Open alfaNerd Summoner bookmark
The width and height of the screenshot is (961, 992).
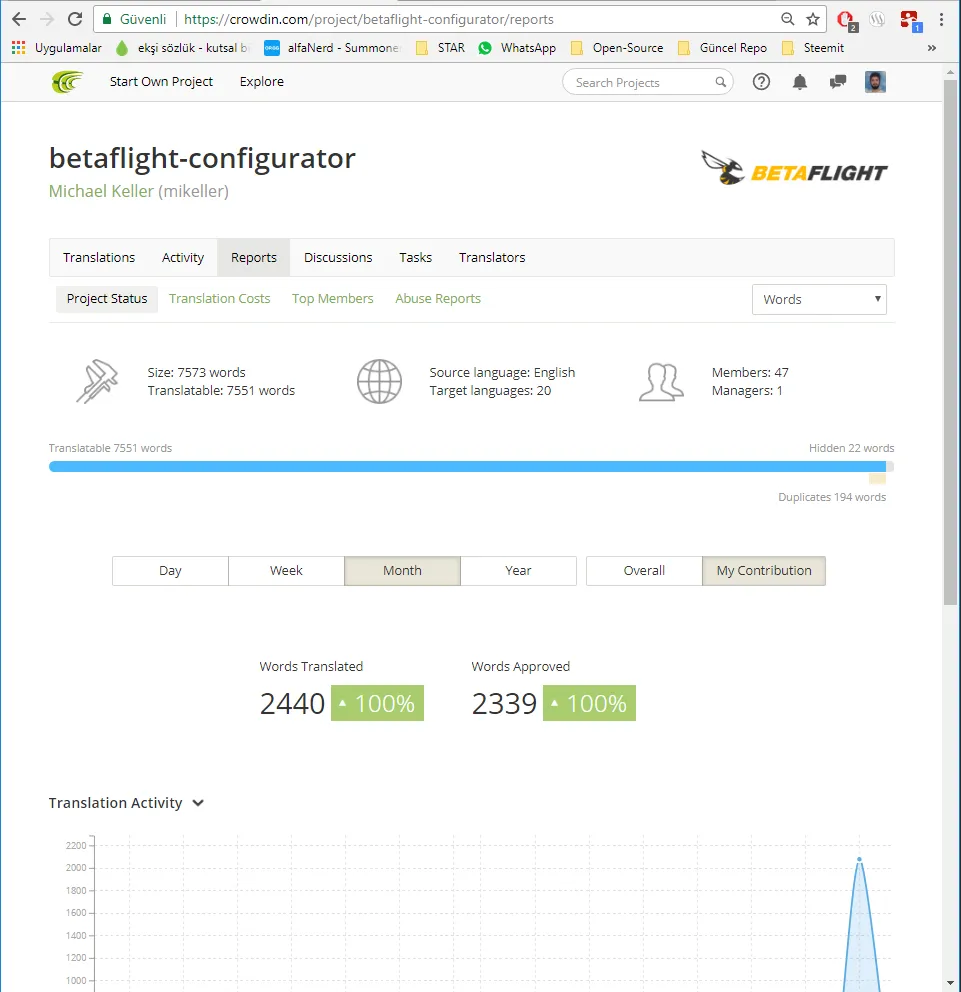(332, 47)
